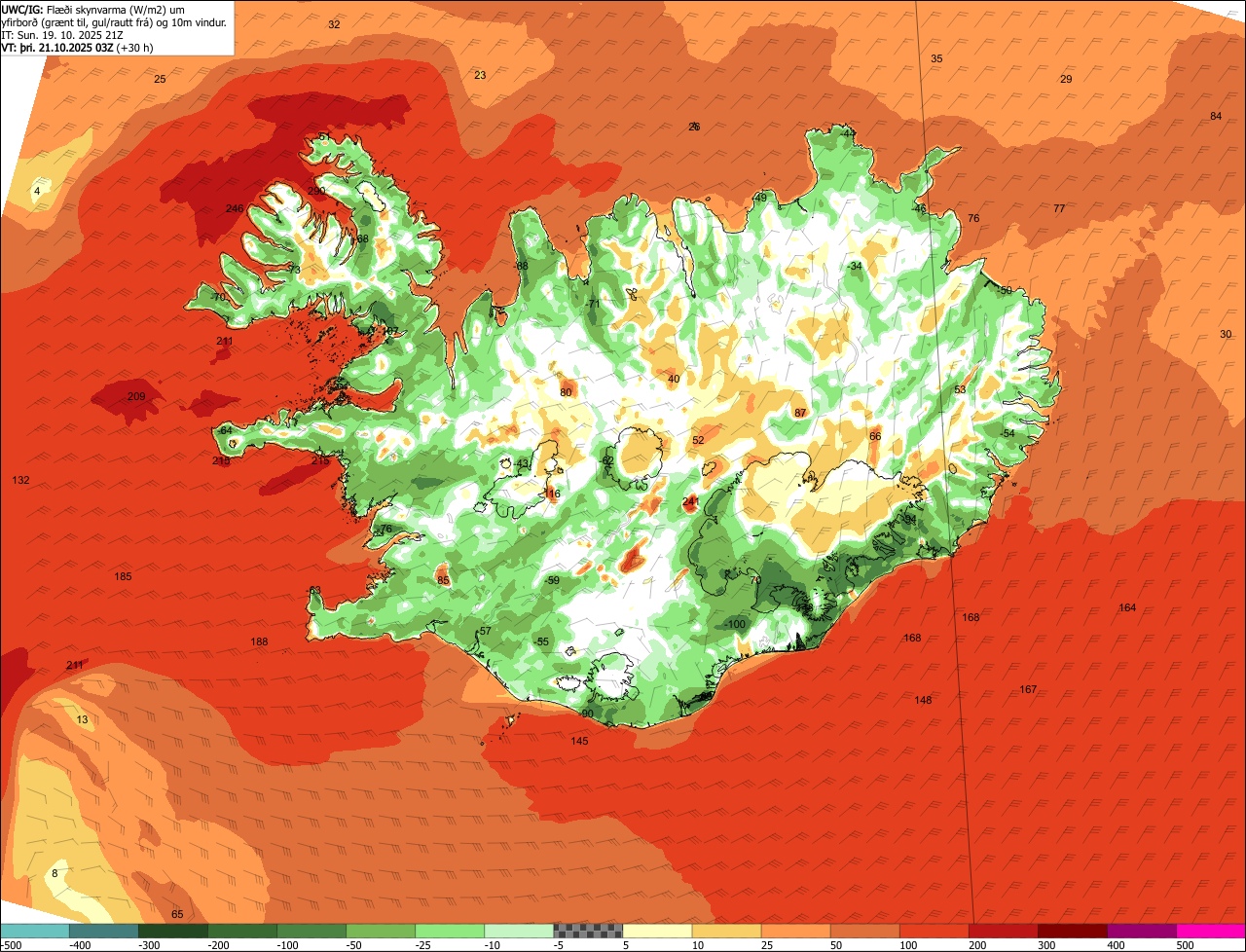Click the map value -59 on southern Iceland
The height and width of the screenshot is (952, 1246).
click(553, 580)
